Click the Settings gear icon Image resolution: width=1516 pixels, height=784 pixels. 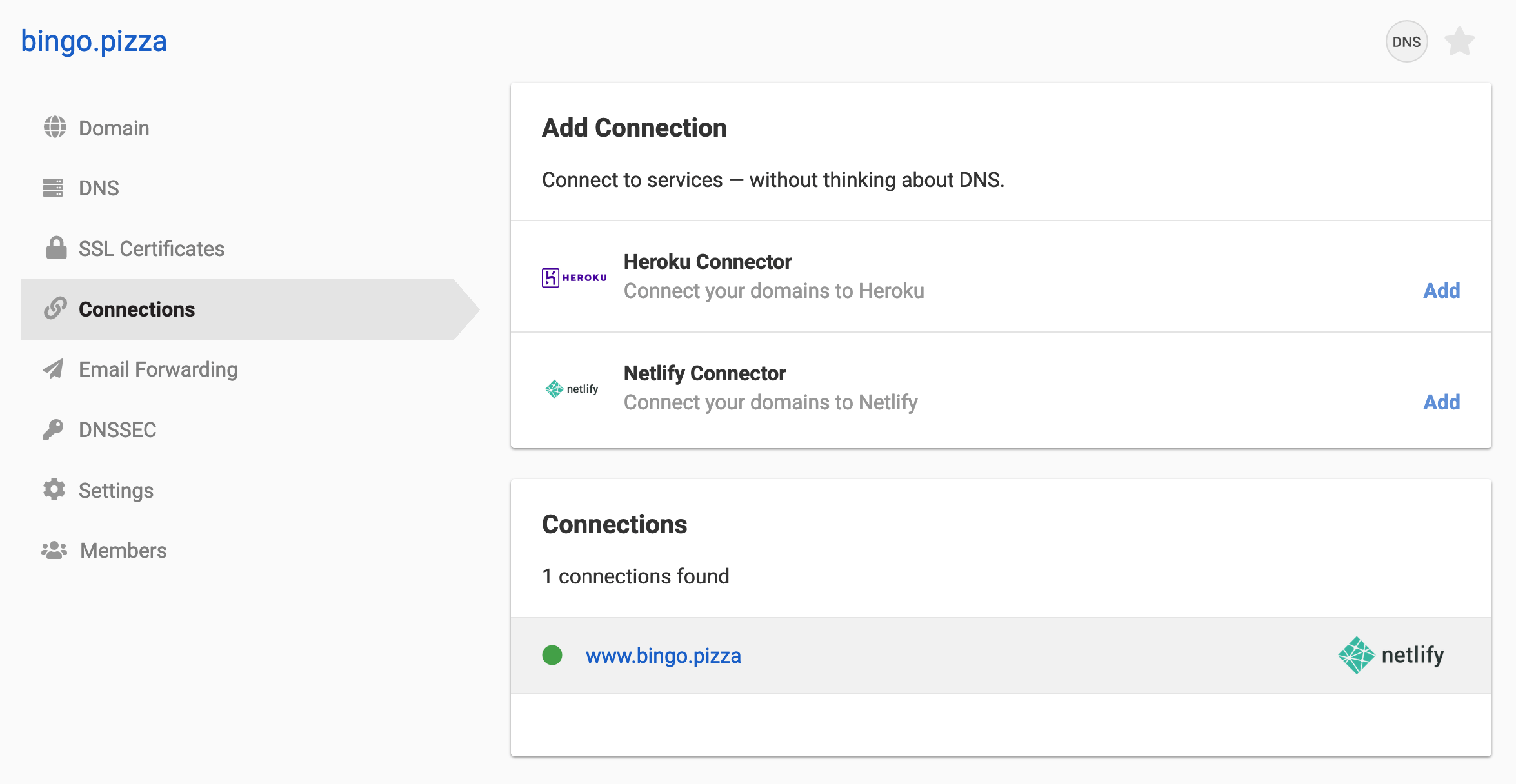tap(55, 490)
